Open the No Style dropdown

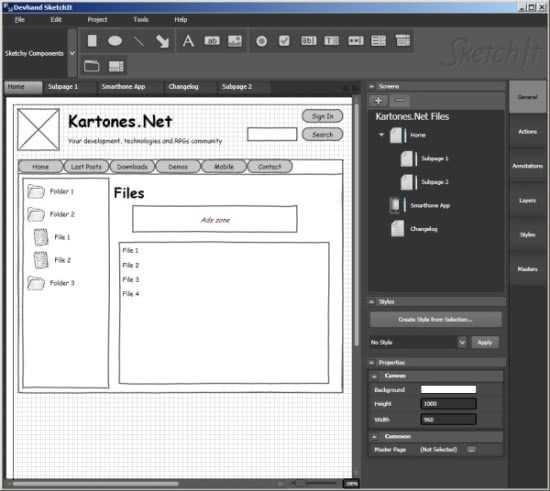pos(462,342)
